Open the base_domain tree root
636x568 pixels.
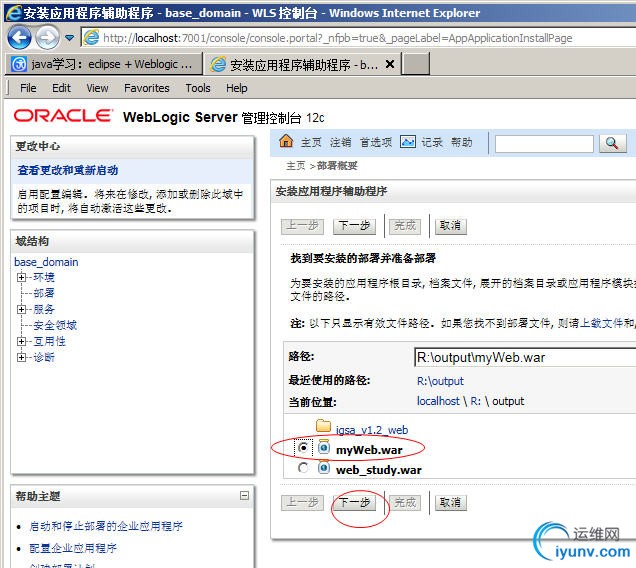click(46, 262)
